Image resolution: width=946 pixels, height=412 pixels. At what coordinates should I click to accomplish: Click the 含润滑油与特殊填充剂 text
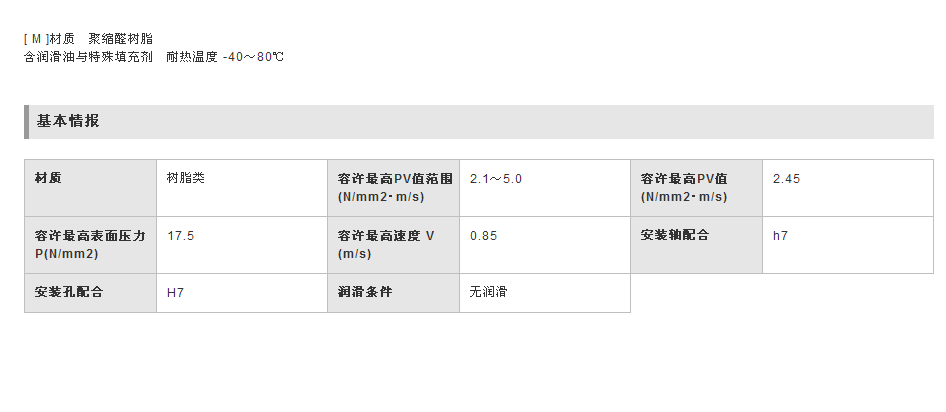(x=88, y=57)
